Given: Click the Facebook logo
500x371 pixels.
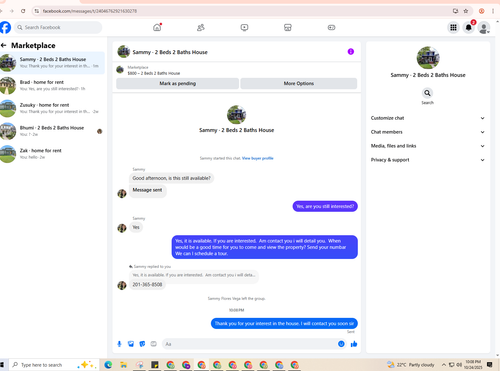Looking at the screenshot, I should point(5,27).
